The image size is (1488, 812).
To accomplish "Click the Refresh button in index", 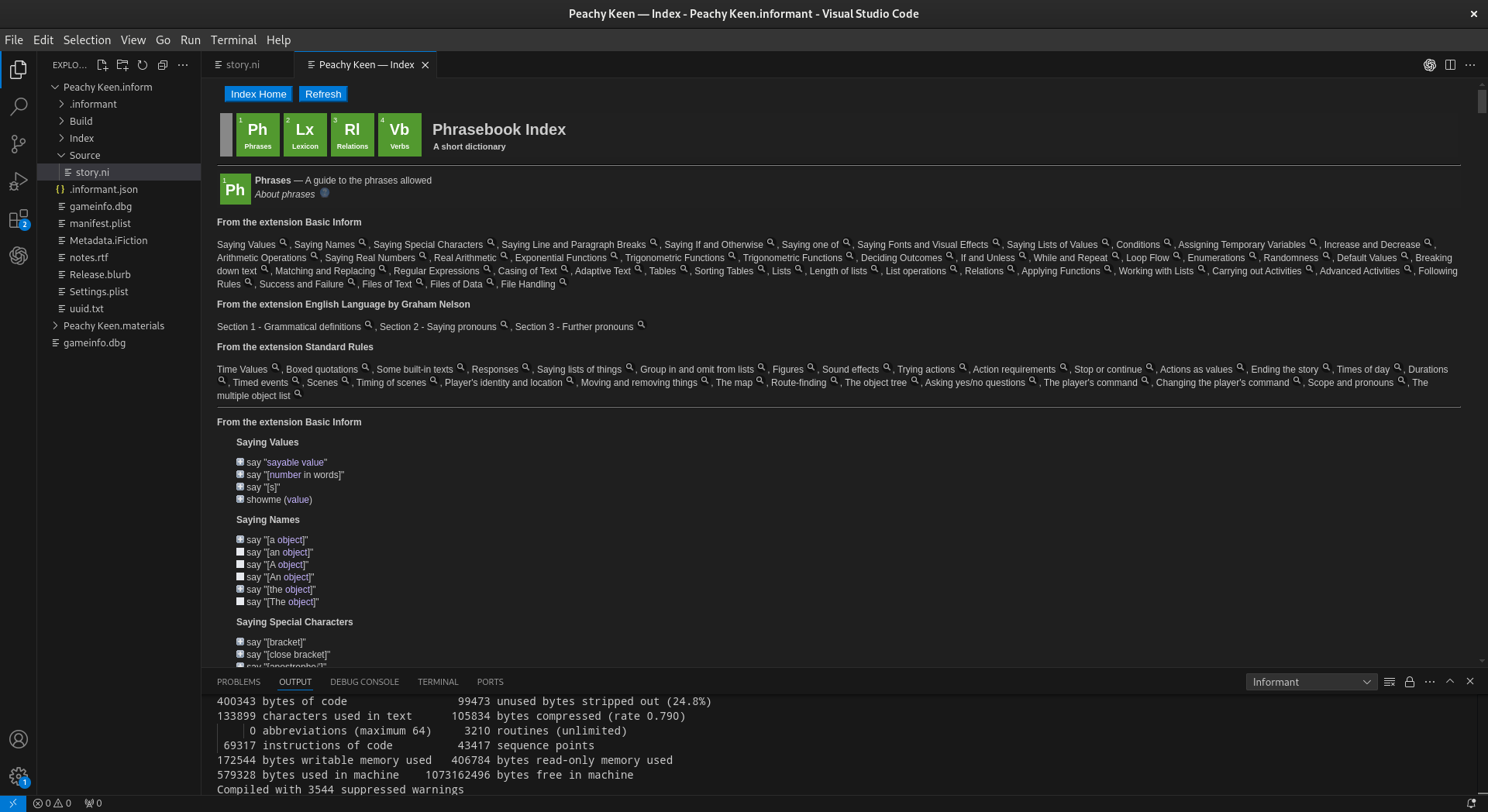I will 323,94.
